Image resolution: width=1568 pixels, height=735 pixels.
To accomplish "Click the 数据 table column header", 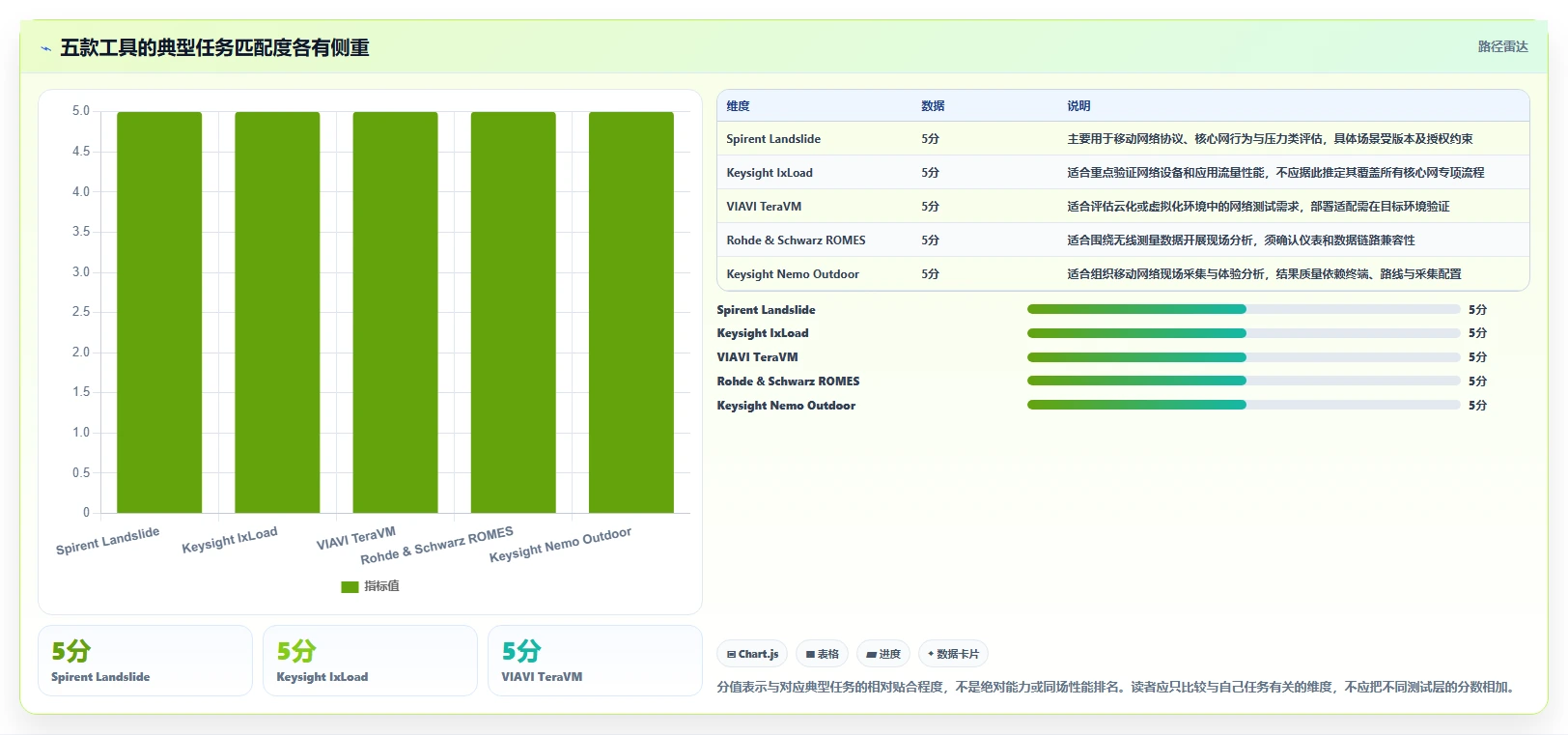I will tap(933, 106).
